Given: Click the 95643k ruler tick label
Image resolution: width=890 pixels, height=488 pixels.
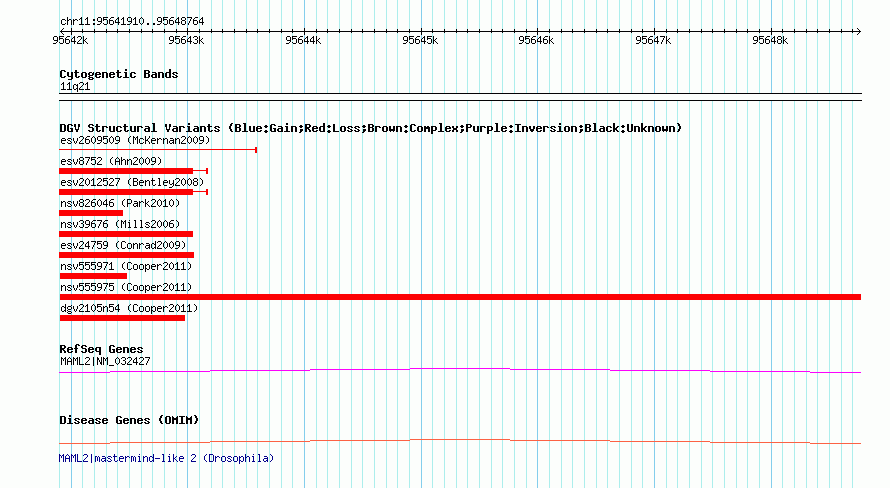Looking at the screenshot, I should [186, 40].
